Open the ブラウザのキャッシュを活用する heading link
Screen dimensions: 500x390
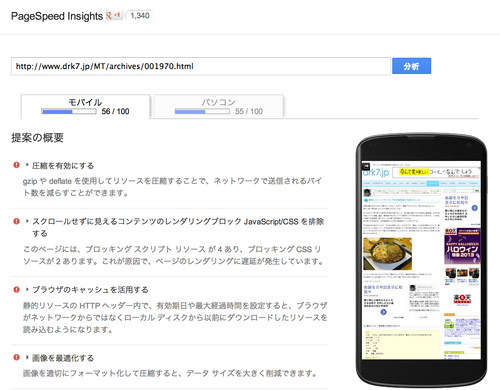[x=90, y=290]
